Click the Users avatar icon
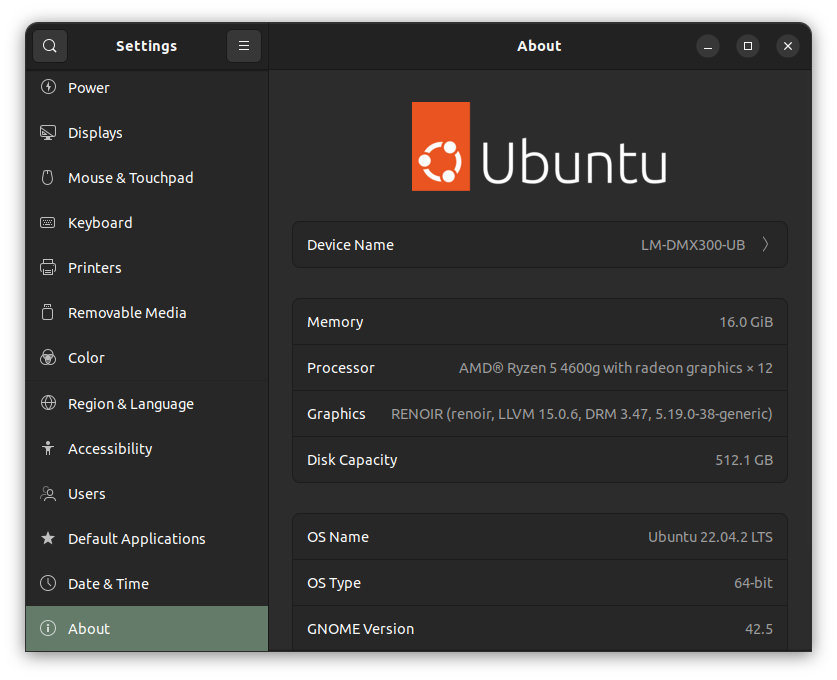Screen dimensions: 837x680 48,494
